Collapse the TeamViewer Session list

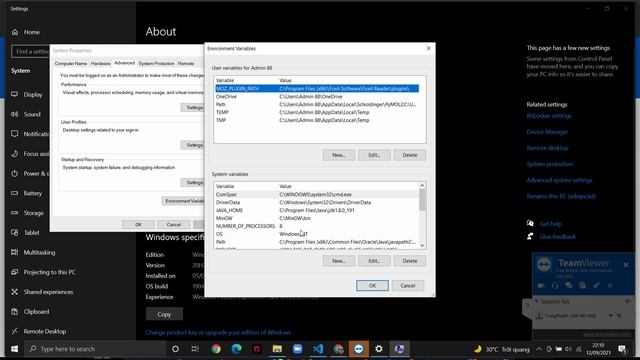pos(537,301)
